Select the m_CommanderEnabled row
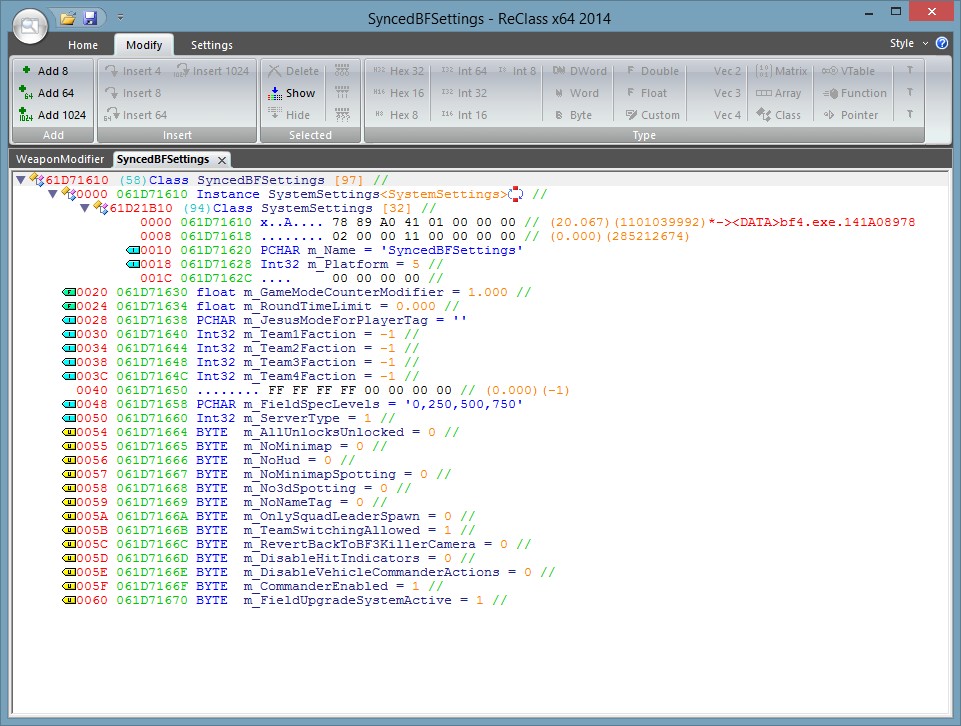 coord(253,586)
